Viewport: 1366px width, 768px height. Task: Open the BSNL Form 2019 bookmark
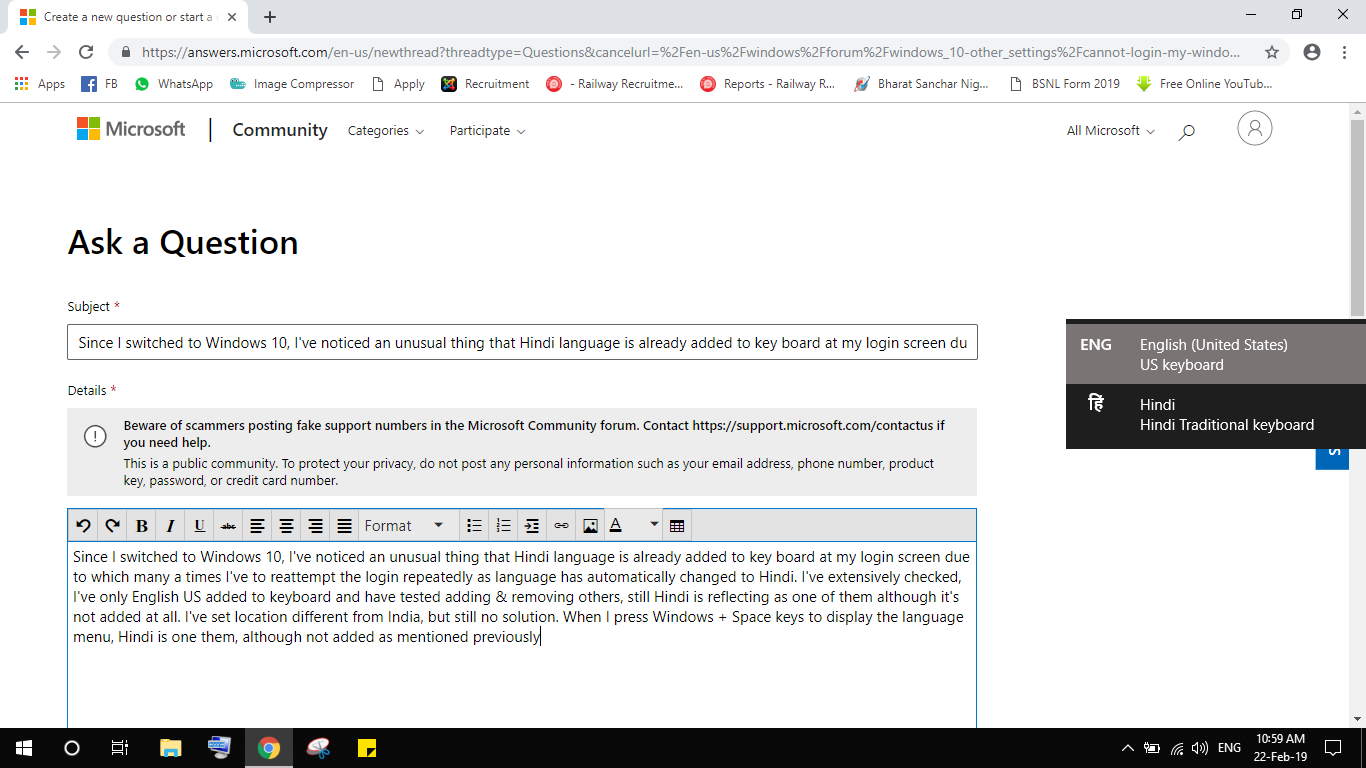(x=1065, y=84)
